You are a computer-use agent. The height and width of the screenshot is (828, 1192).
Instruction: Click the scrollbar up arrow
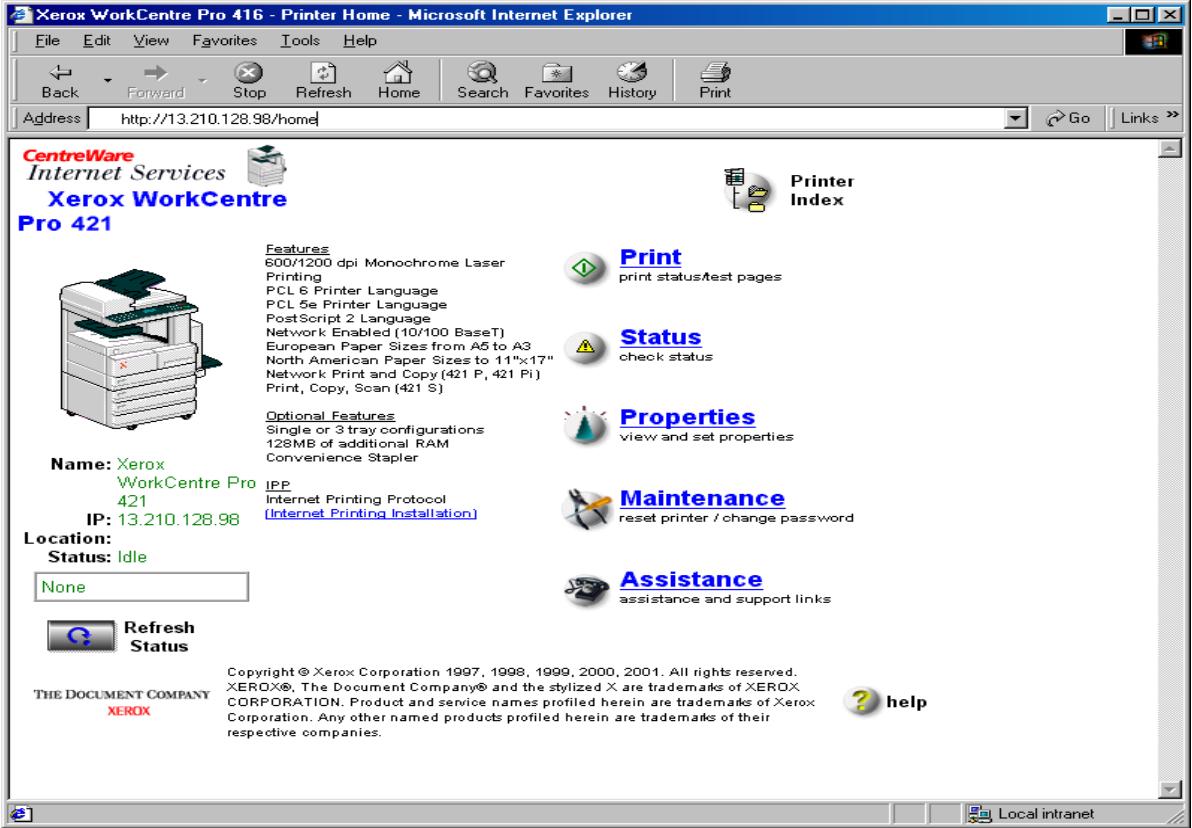[1171, 148]
